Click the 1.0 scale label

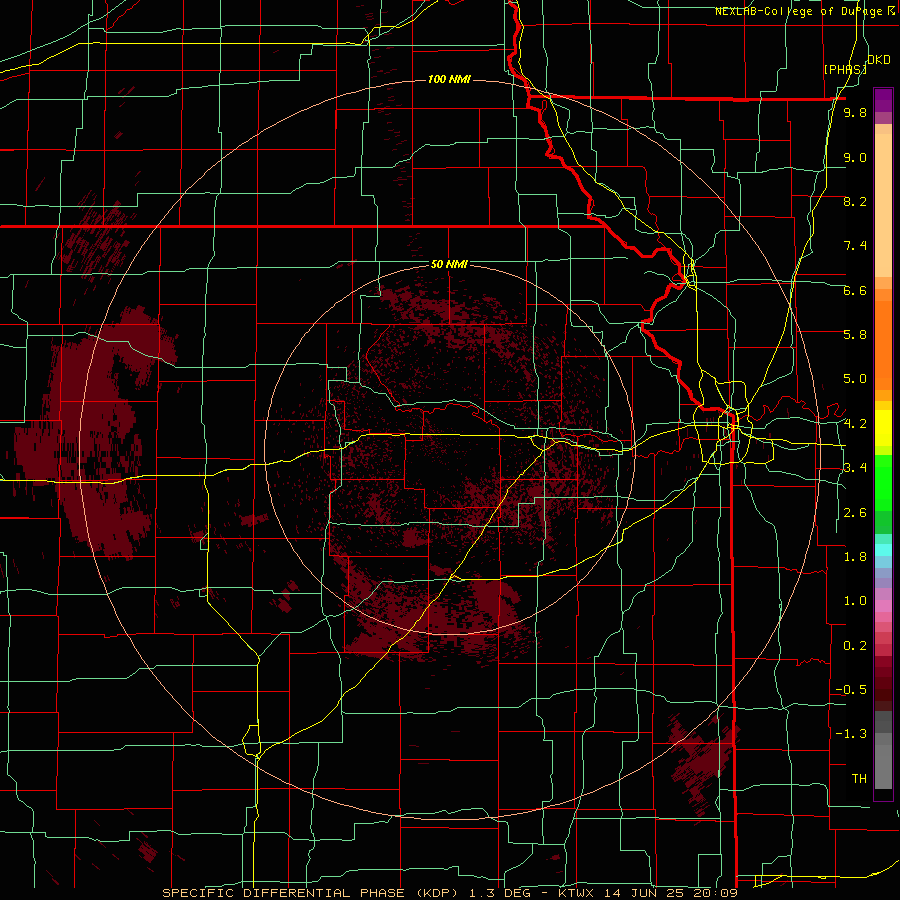click(x=855, y=601)
